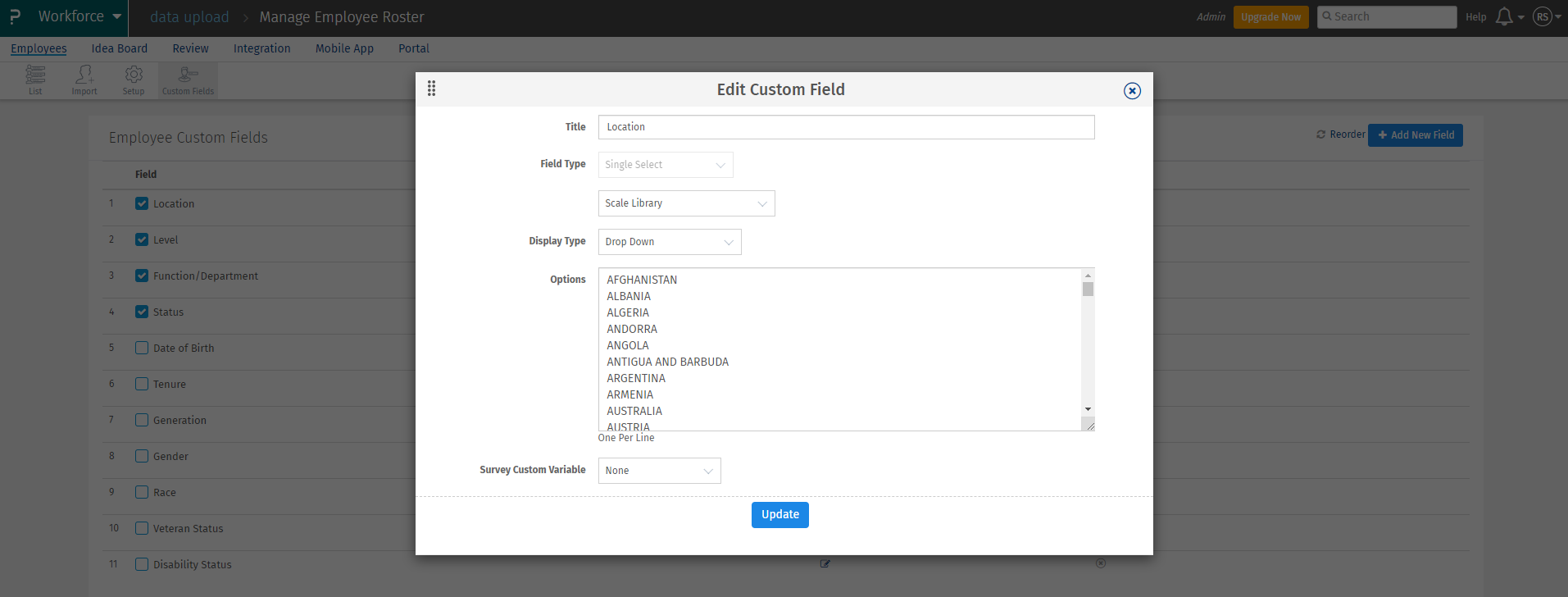The height and width of the screenshot is (597, 1568).
Task: Enable the Date of Birth checkbox
Action: pyautogui.click(x=142, y=348)
